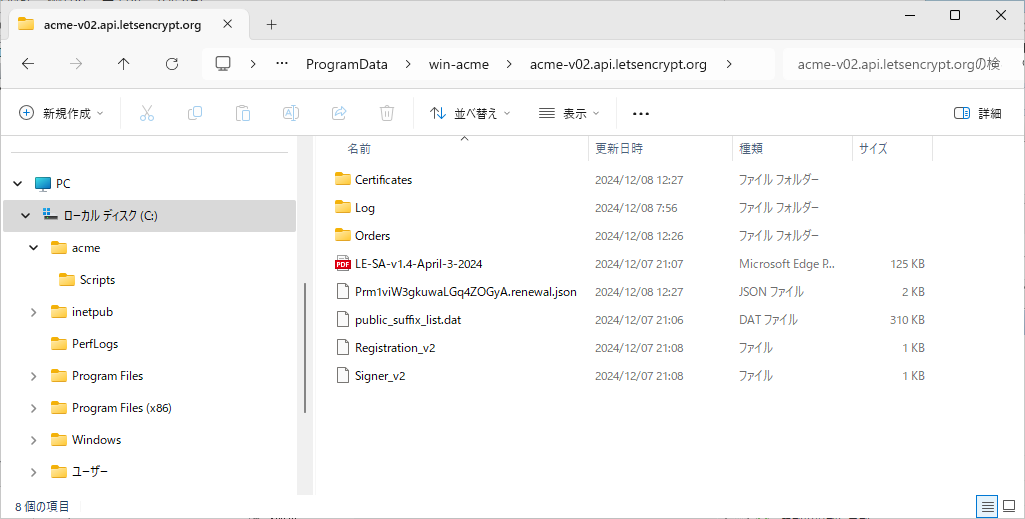Expand the ユーザー folder node
This screenshot has height=519, width=1025.
coord(34,472)
